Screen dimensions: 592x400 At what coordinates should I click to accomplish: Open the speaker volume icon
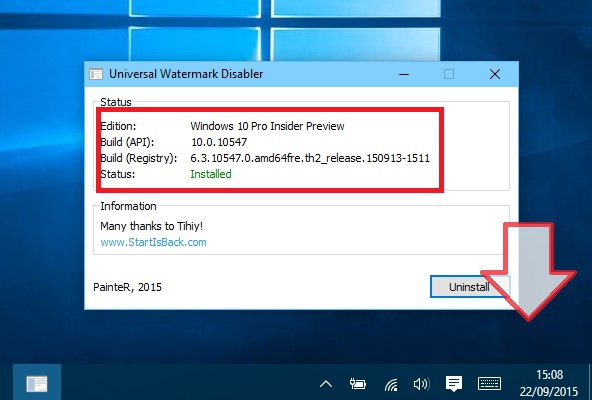pos(421,385)
